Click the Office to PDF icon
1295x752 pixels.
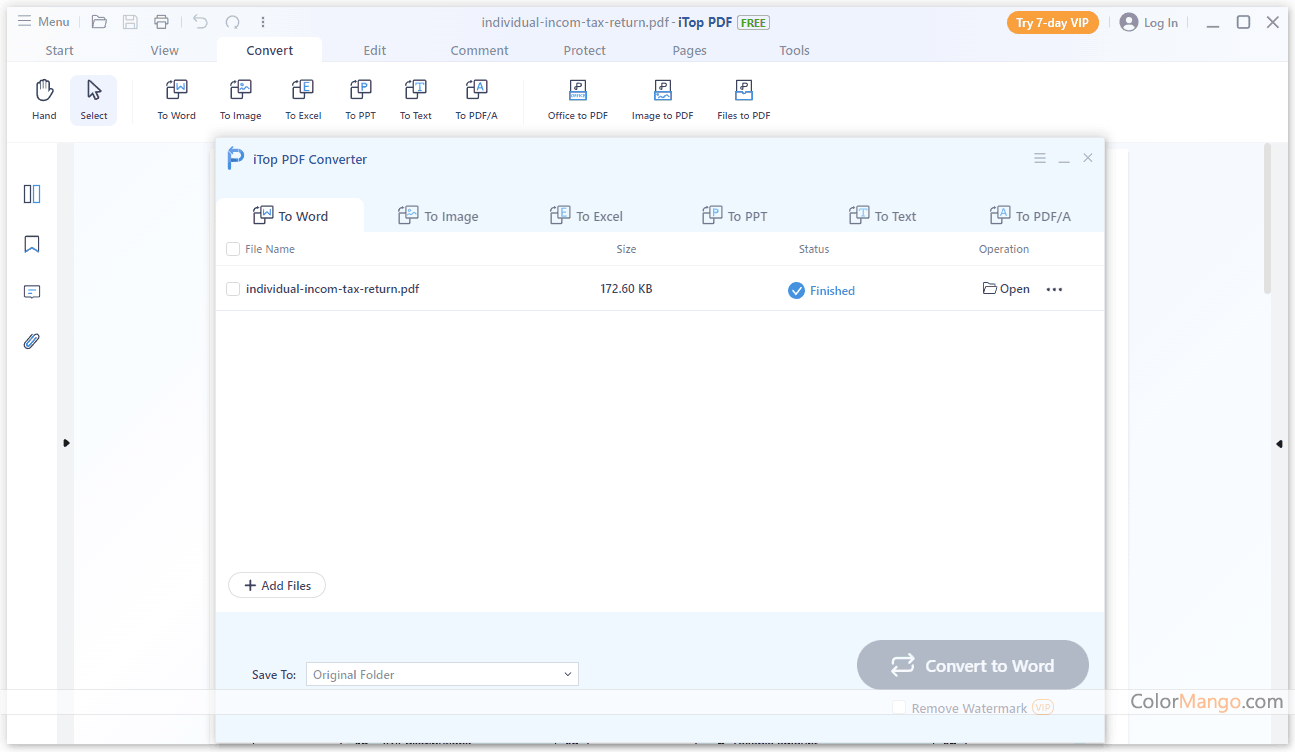pyautogui.click(x=577, y=100)
